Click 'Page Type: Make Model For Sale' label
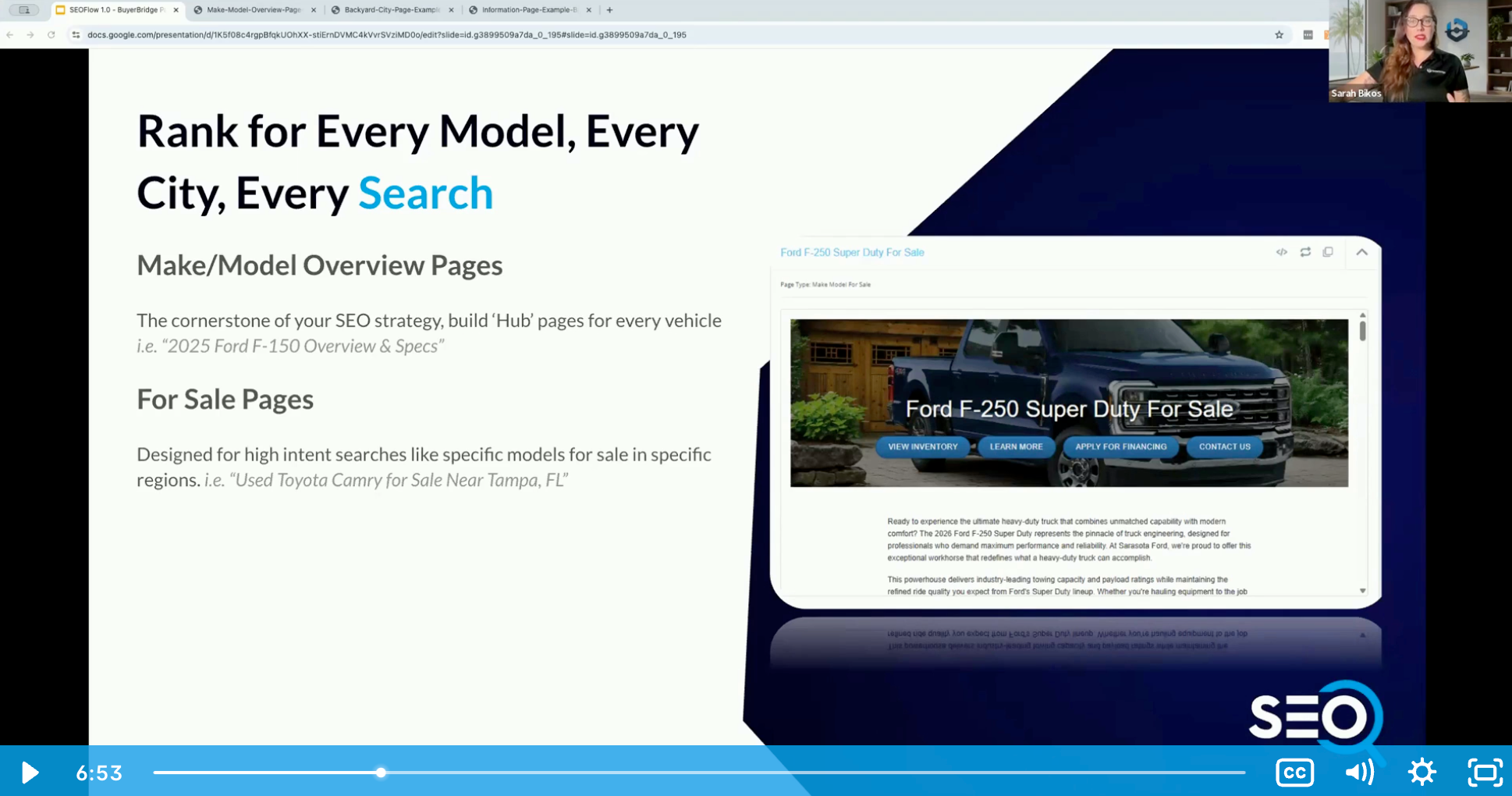Viewport: 1512px width, 796px height. pyautogui.click(x=825, y=284)
